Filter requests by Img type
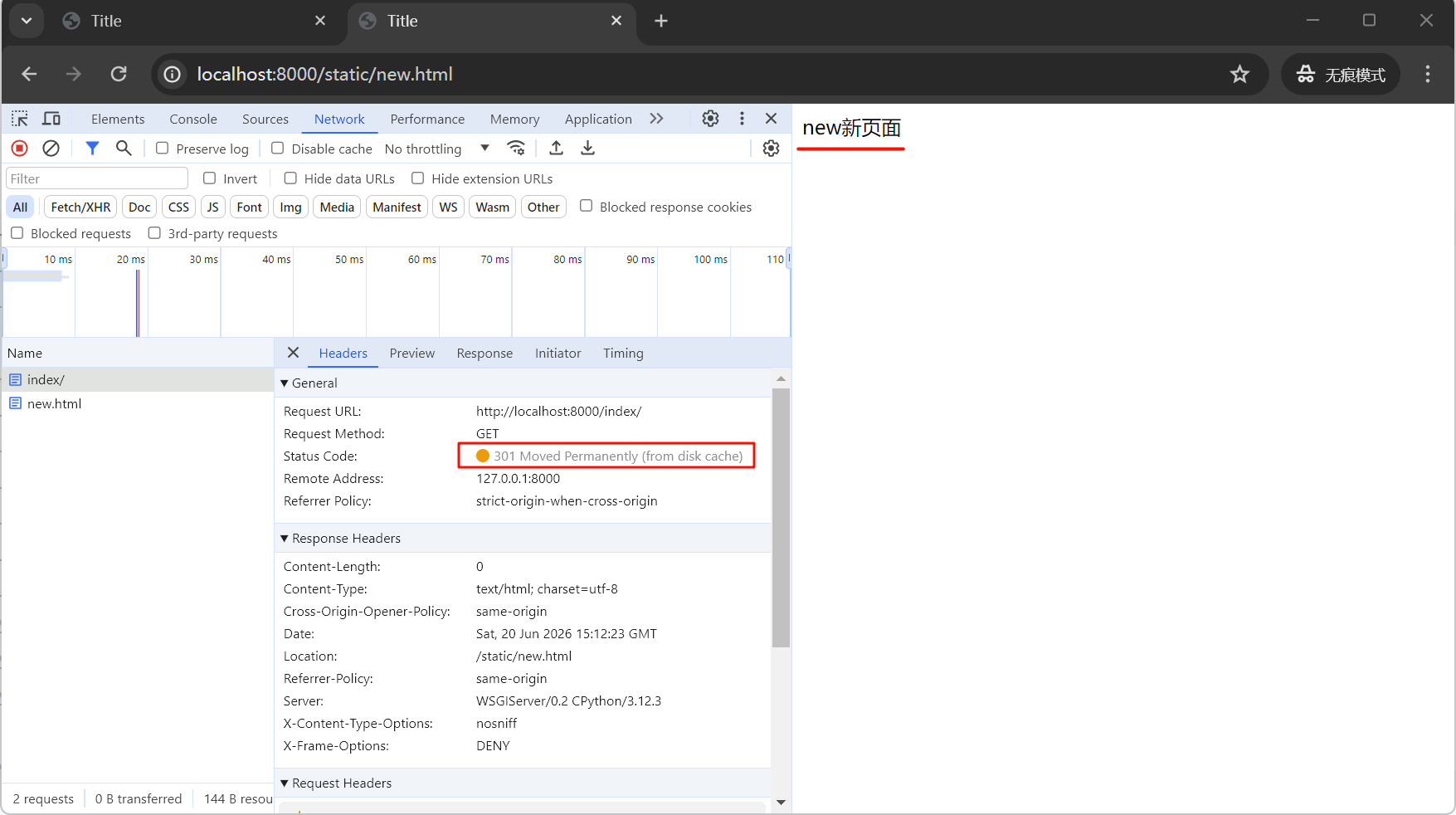The height and width of the screenshot is (815, 1456). pyautogui.click(x=290, y=207)
